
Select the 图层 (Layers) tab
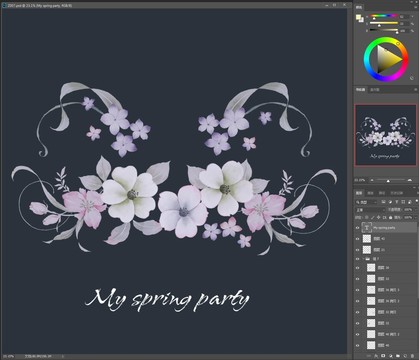pyautogui.click(x=359, y=193)
